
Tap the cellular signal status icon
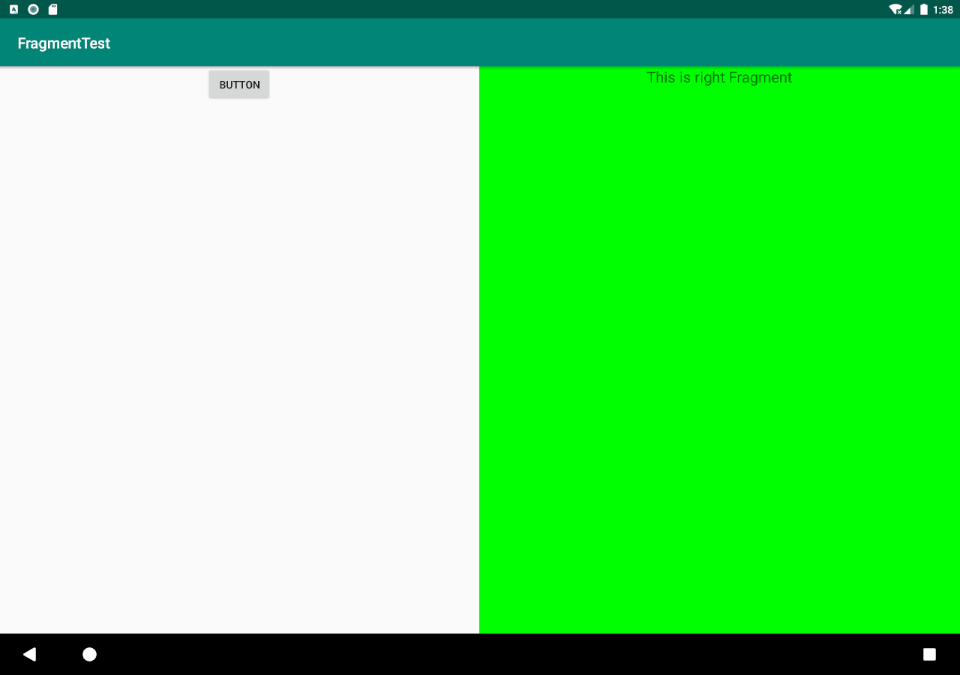[909, 9]
